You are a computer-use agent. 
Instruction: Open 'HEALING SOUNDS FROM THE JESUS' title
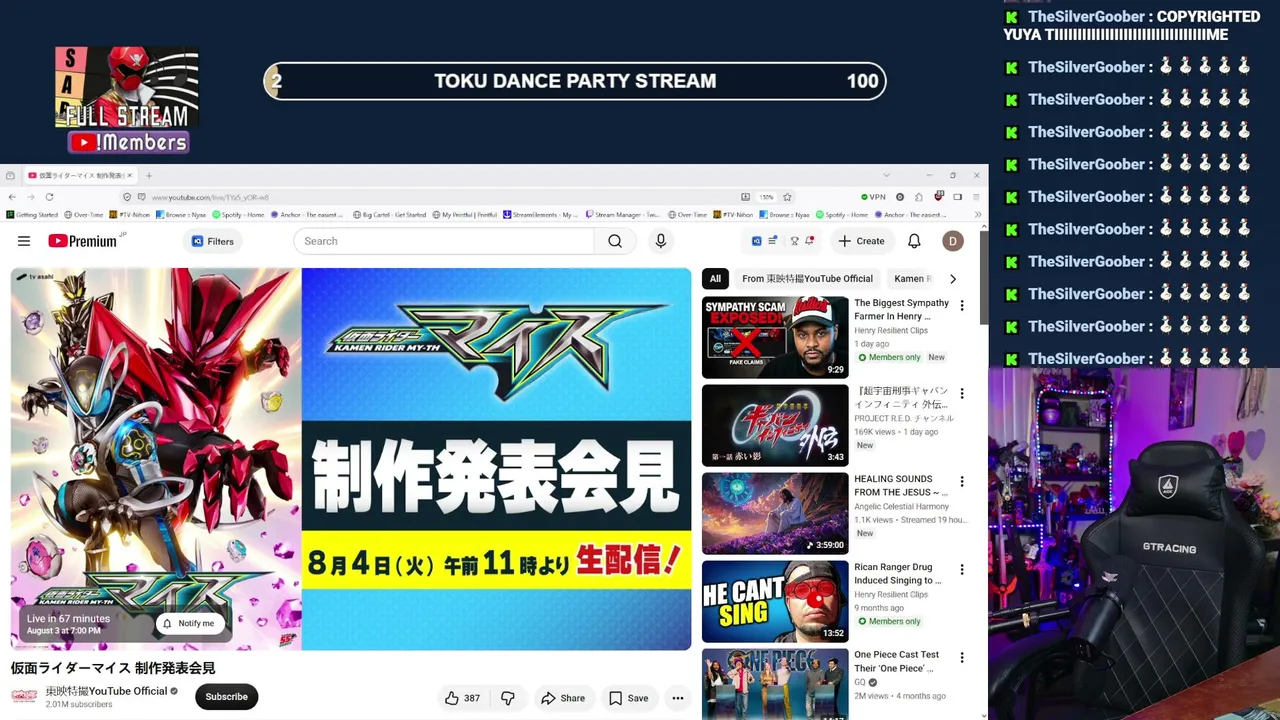[900, 486]
